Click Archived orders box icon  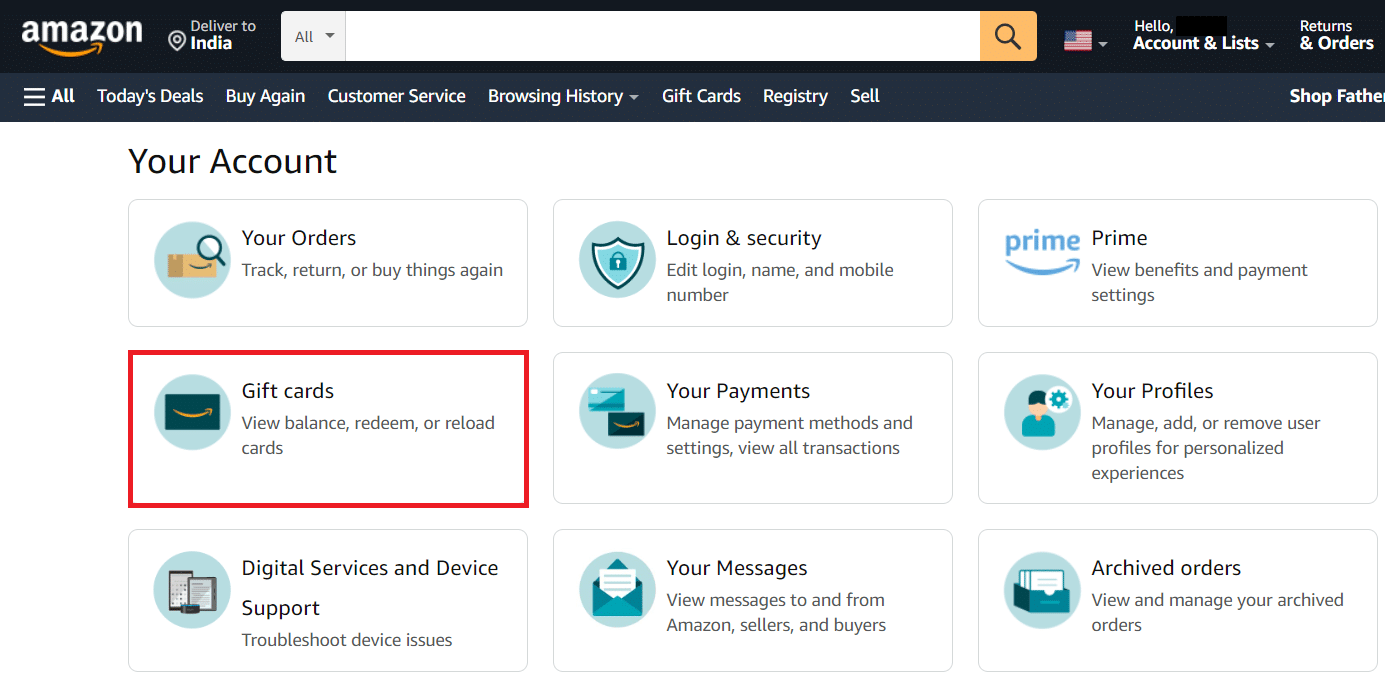(x=1042, y=589)
